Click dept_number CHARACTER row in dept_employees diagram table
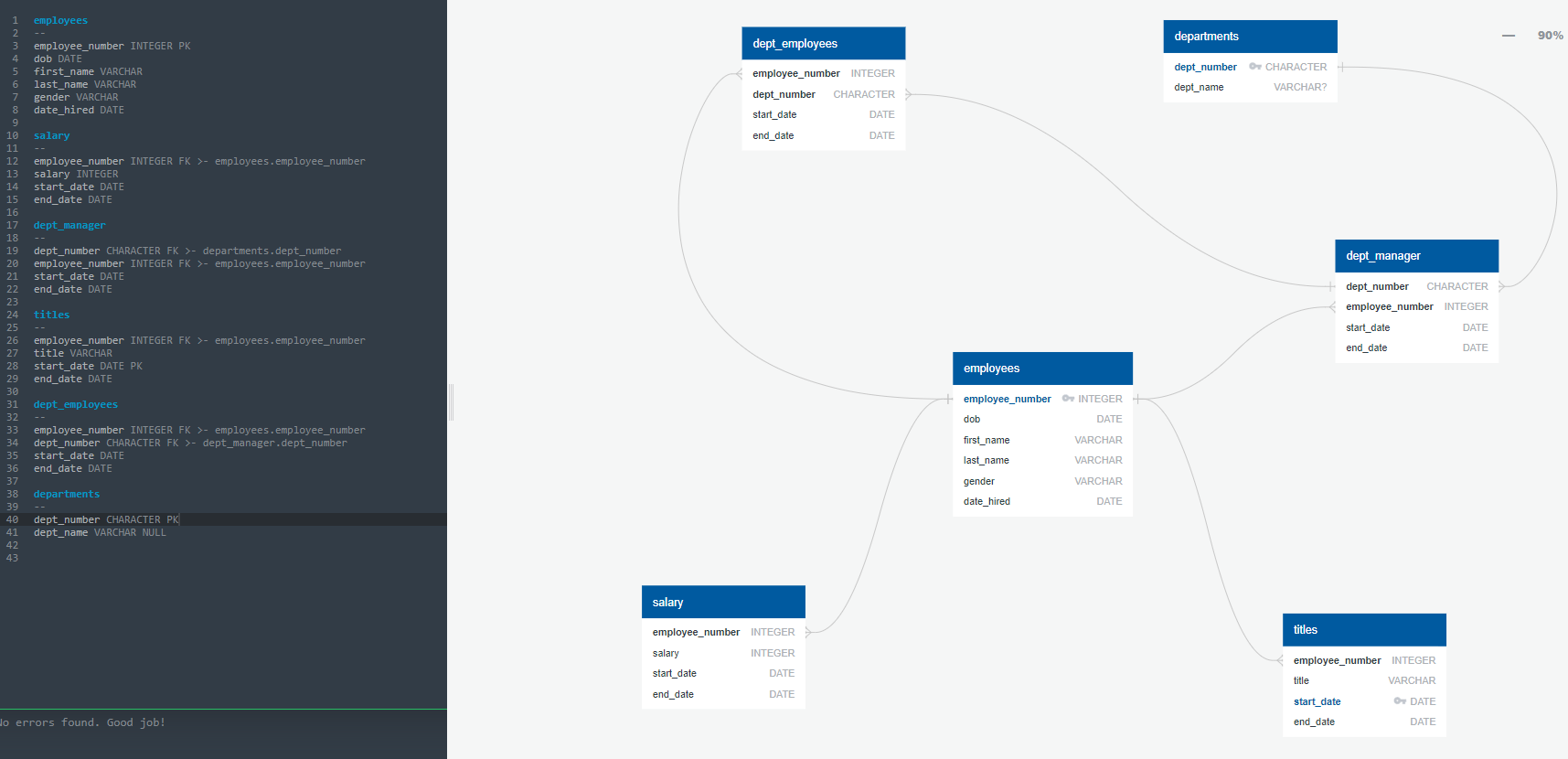 tap(824, 94)
